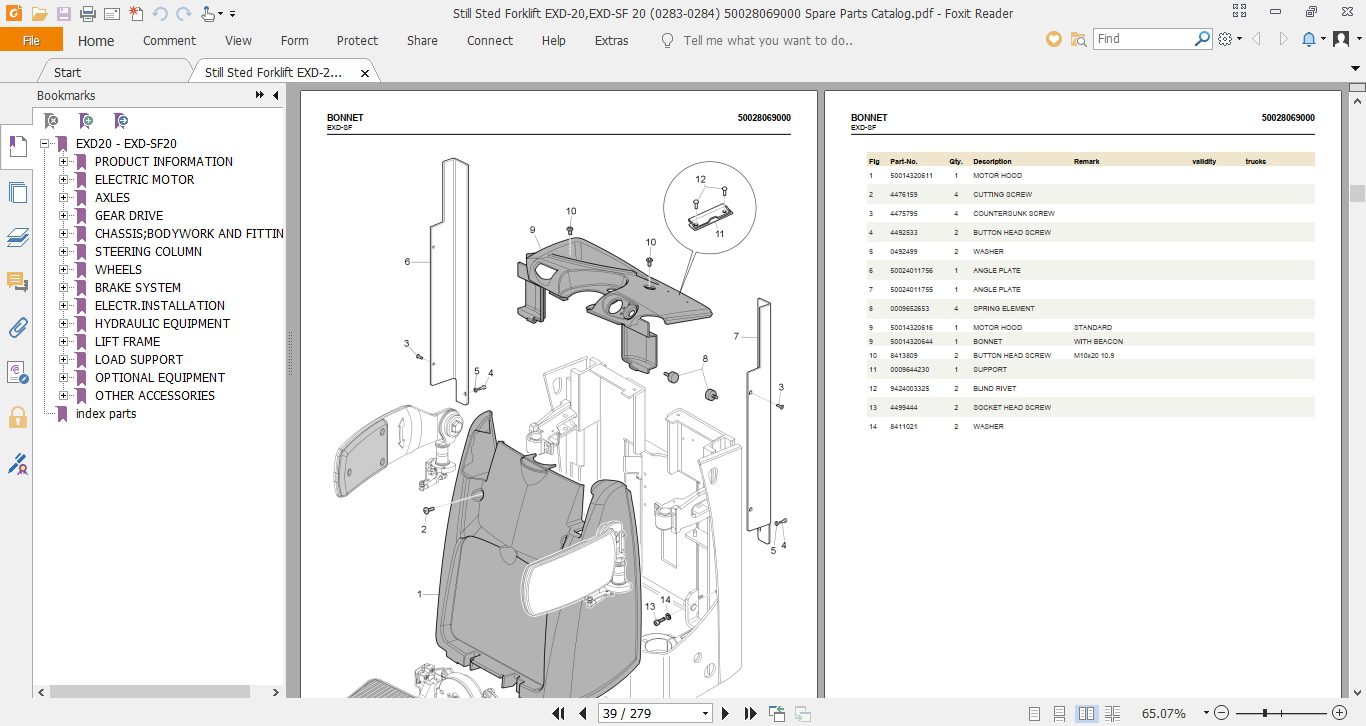Image resolution: width=1366 pixels, height=726 pixels.
Task: Select single page view mode
Action: [1035, 713]
